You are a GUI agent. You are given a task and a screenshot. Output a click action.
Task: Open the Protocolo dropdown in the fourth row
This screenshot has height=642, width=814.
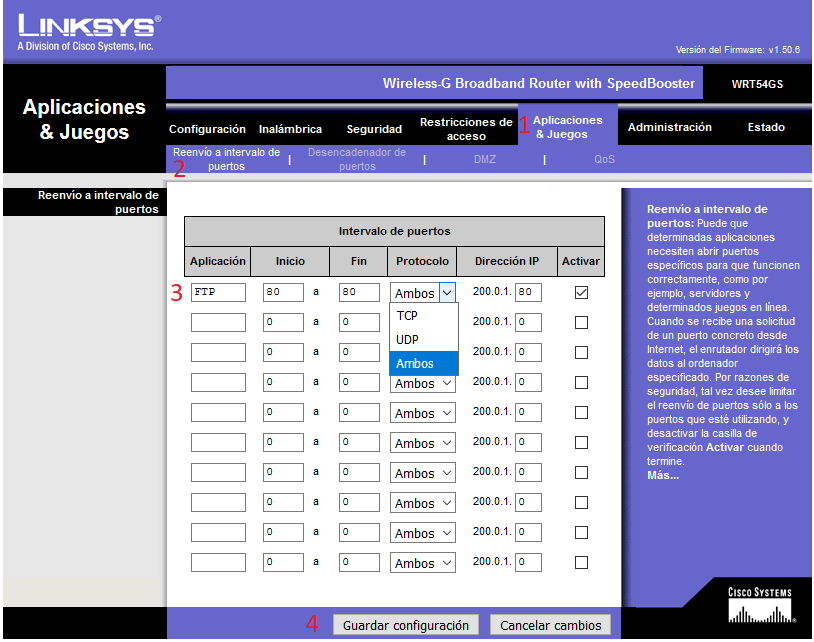pyautogui.click(x=423, y=384)
